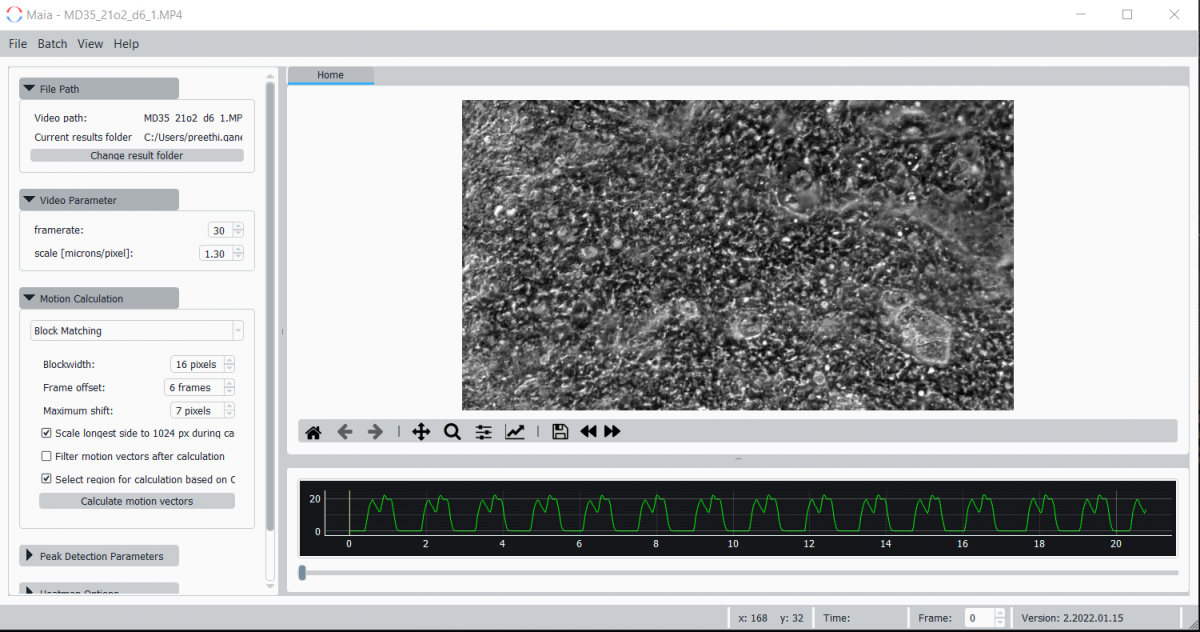Reset the video view with Home icon
The height and width of the screenshot is (632, 1200).
pos(313,432)
